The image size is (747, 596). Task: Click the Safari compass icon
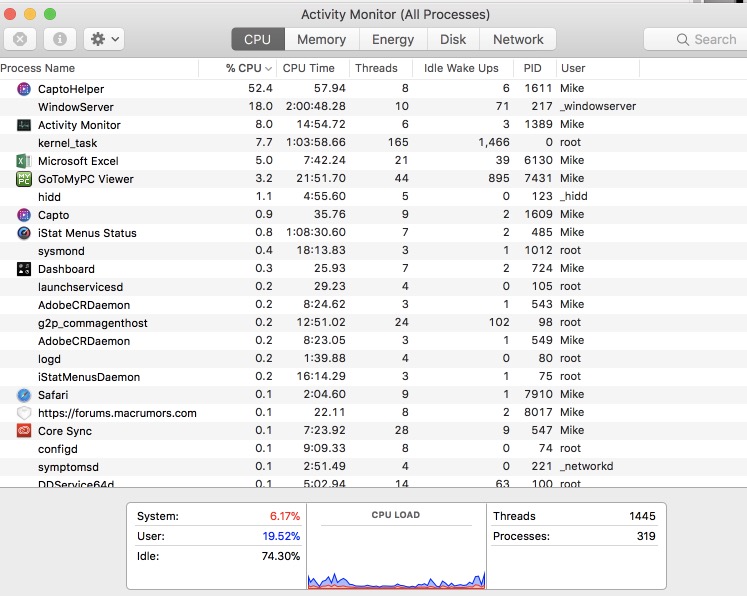click(x=23, y=395)
